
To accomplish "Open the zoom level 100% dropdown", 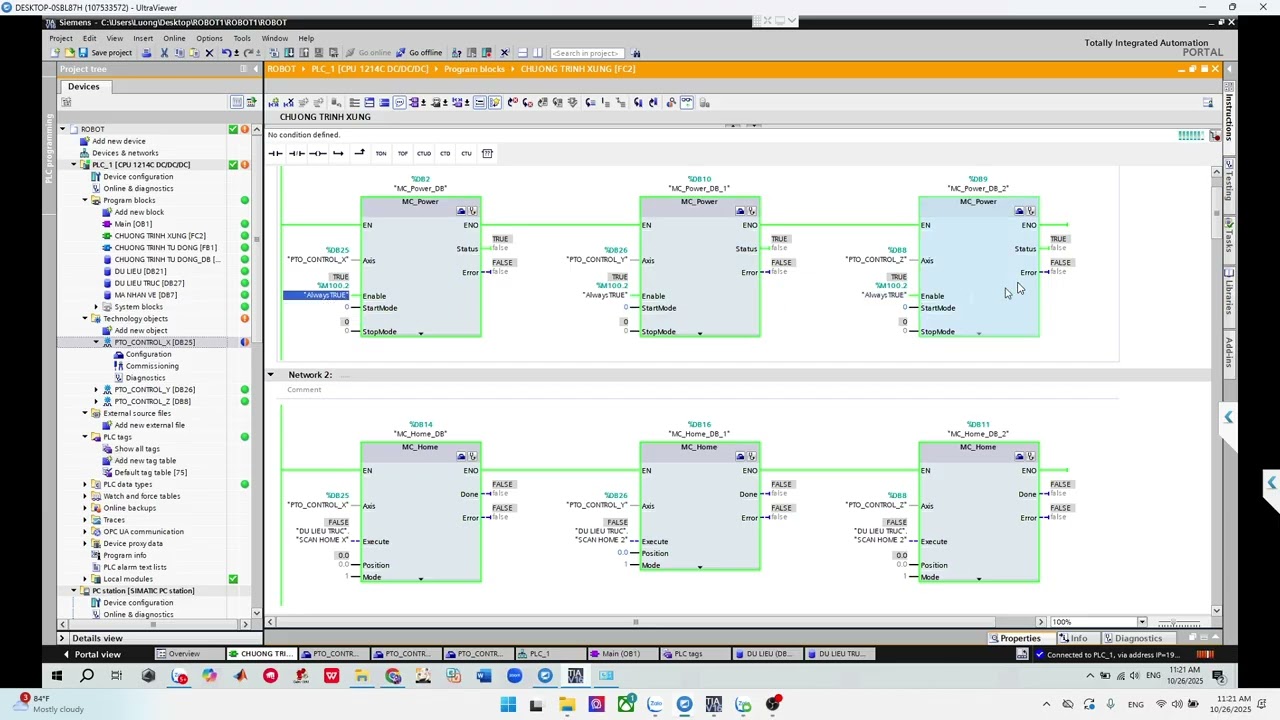I will (x=1142, y=622).
